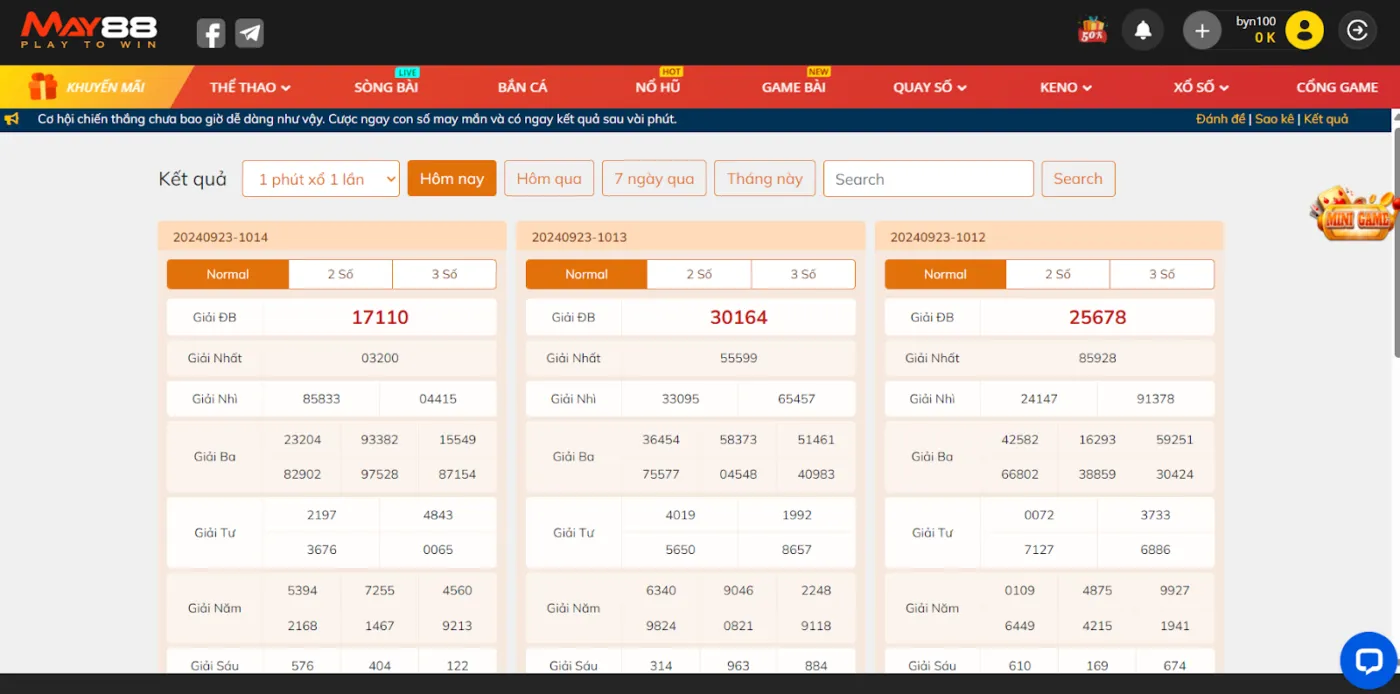Open the Mini Game floating badge
The height and width of the screenshot is (694, 1400).
tap(1353, 214)
